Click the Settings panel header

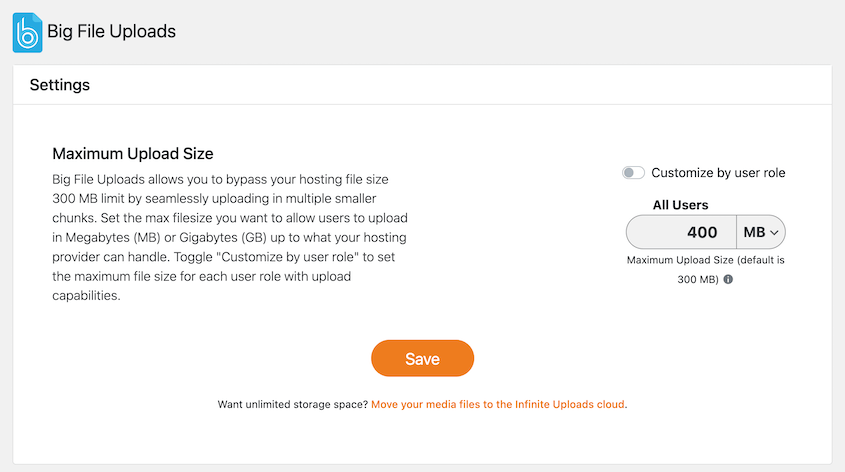click(422, 85)
